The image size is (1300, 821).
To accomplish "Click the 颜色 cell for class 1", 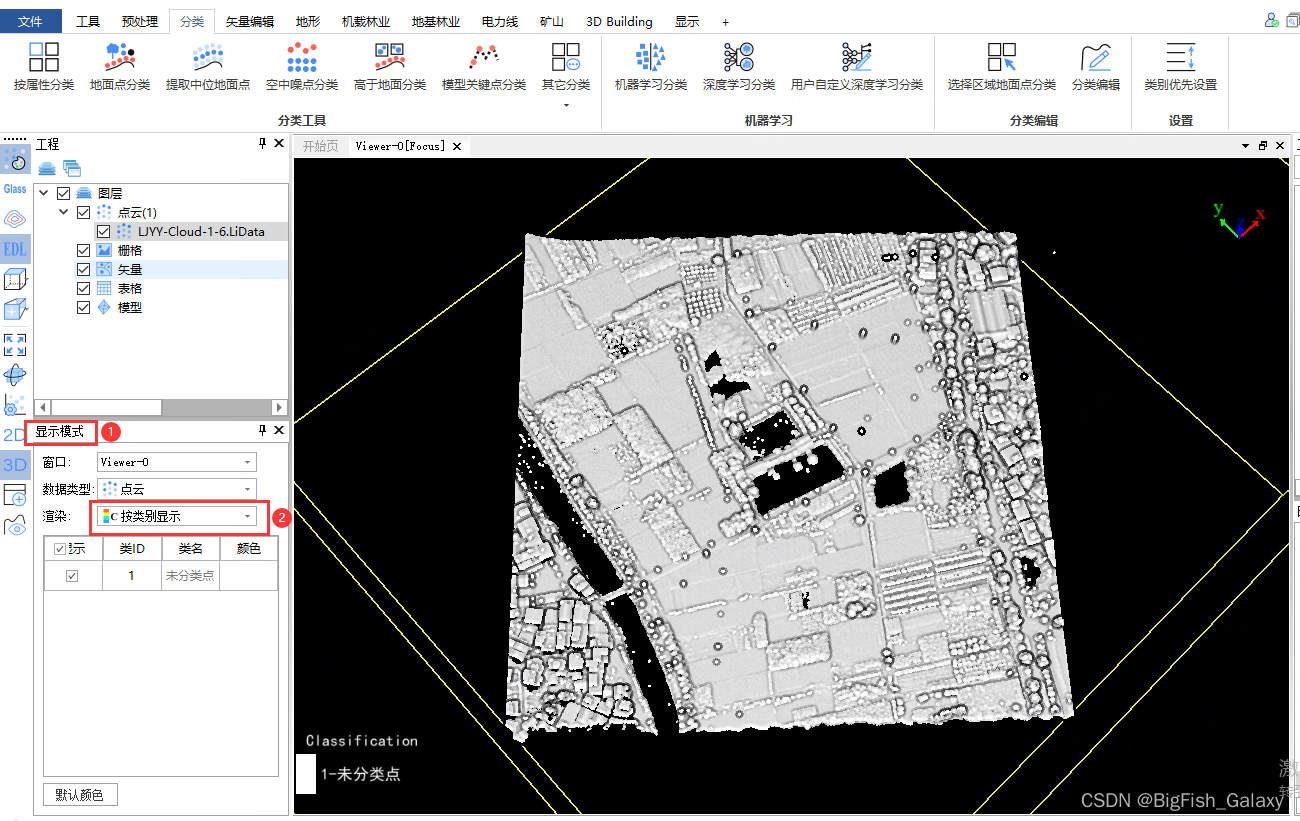I will [x=248, y=576].
